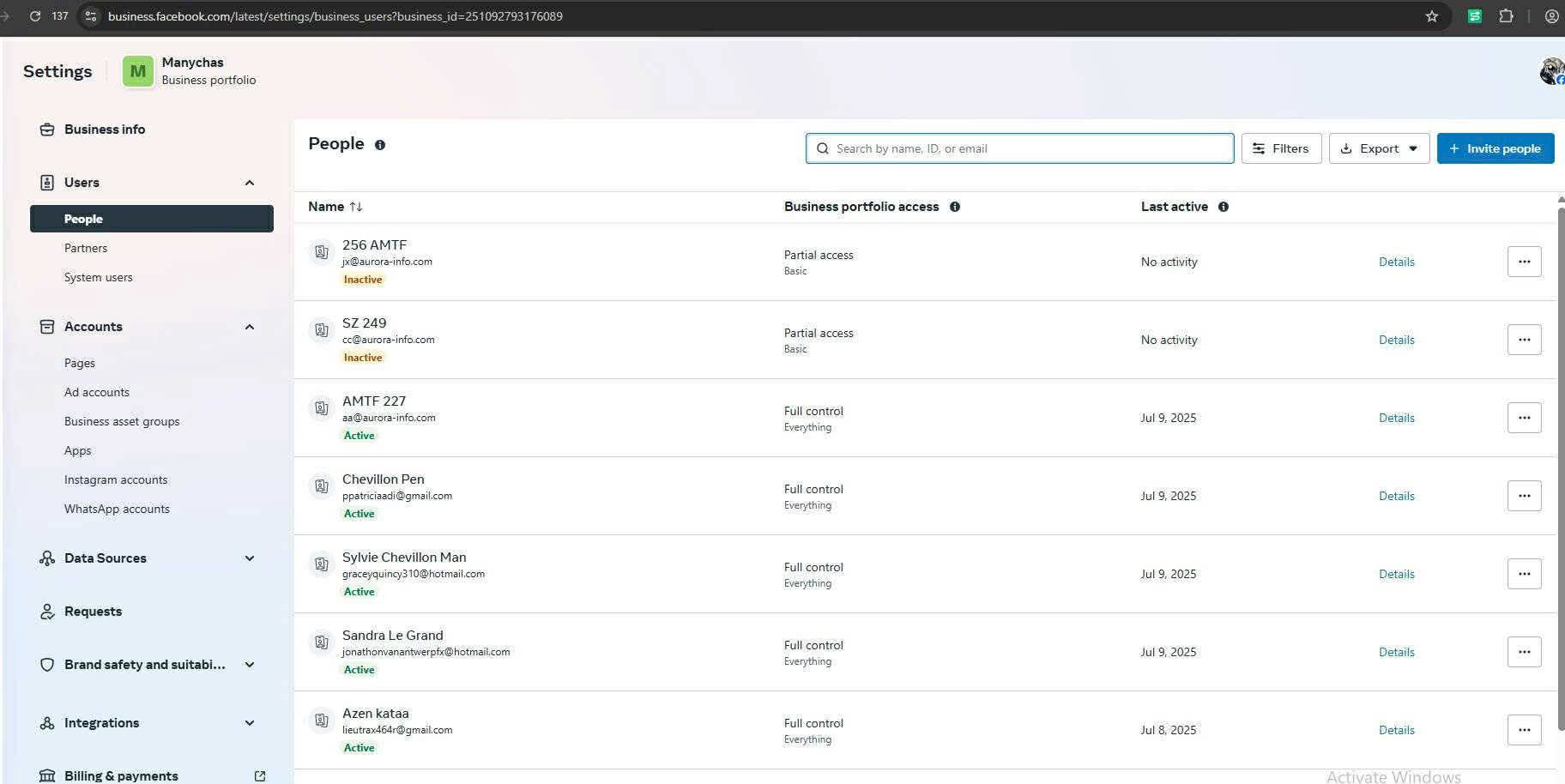Click the user icon for 256 AMTF
This screenshot has width=1565, height=784.
click(321, 252)
